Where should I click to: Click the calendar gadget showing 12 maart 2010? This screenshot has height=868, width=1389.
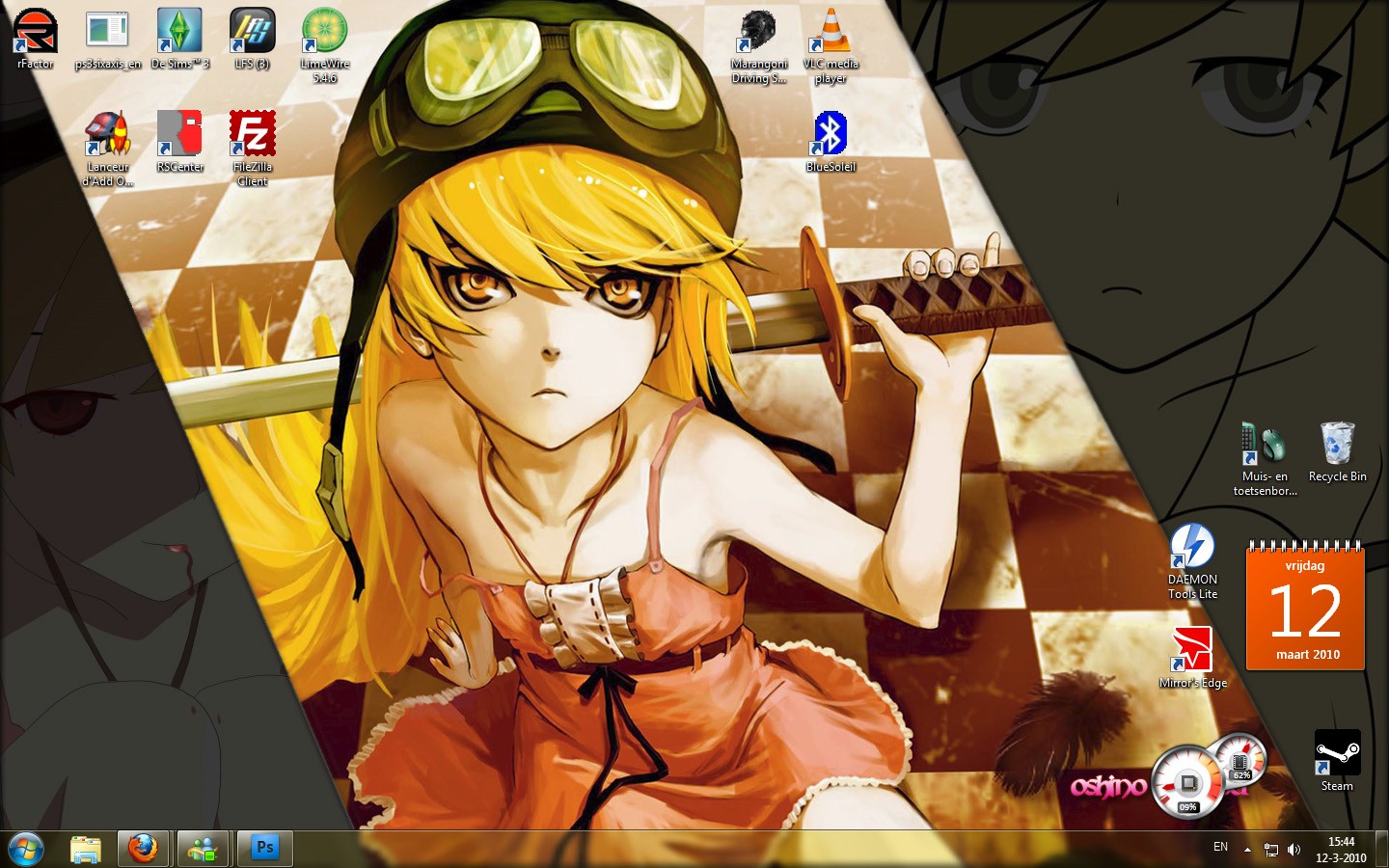point(1305,606)
